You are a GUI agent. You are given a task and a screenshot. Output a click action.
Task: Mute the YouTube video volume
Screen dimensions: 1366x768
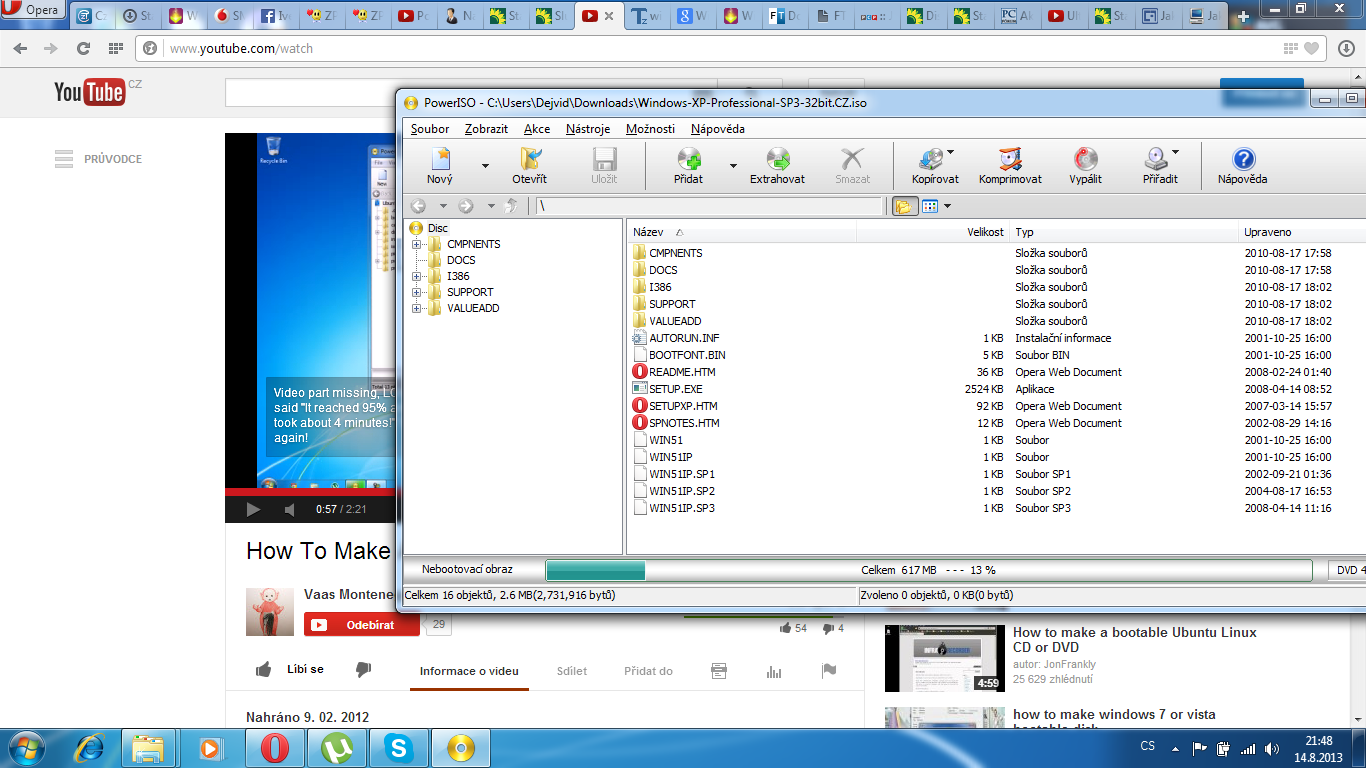tap(289, 510)
